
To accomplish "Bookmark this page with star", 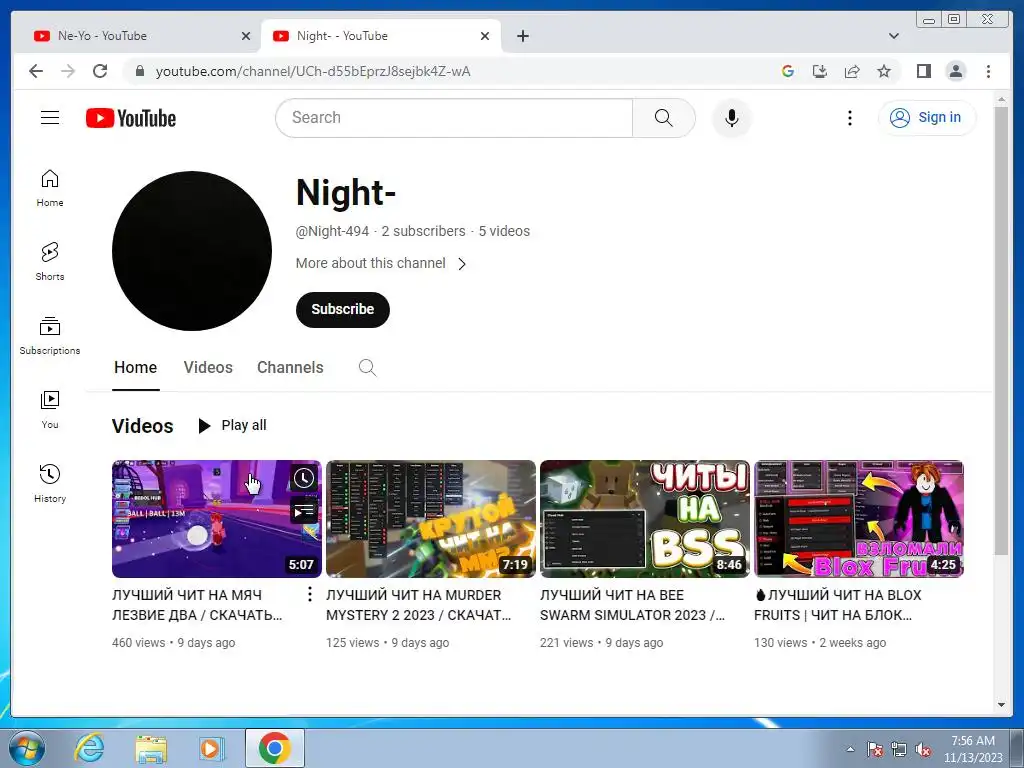I will (884, 71).
